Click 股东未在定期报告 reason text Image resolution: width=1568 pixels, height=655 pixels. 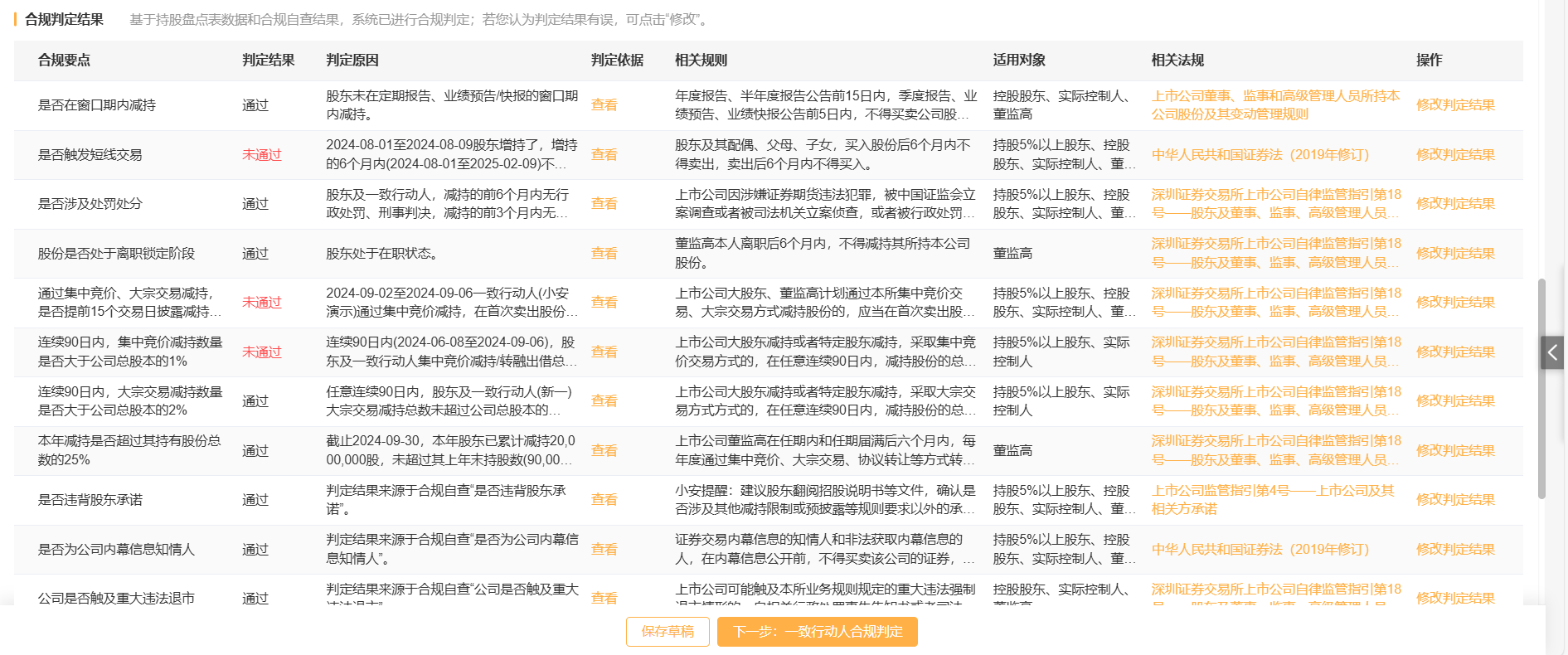452,105
